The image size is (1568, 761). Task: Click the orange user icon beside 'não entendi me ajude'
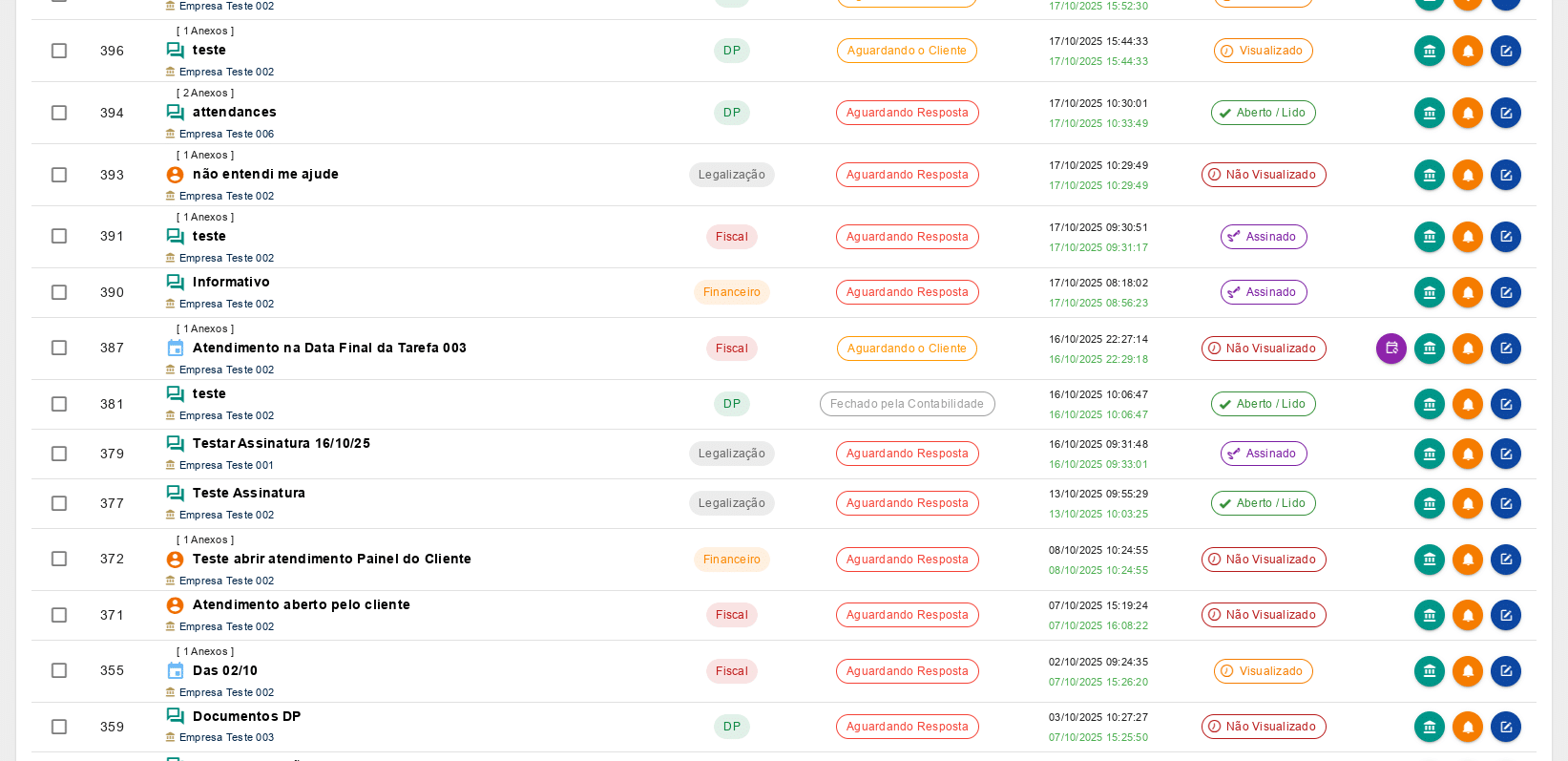click(x=176, y=175)
